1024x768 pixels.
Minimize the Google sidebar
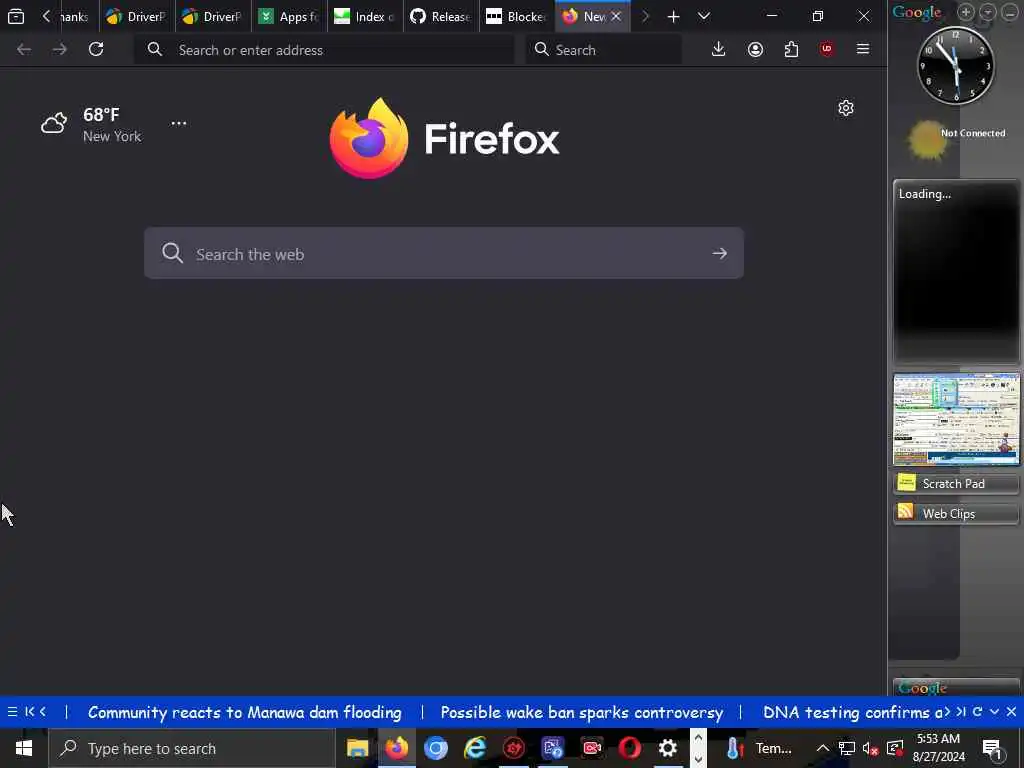click(1010, 12)
